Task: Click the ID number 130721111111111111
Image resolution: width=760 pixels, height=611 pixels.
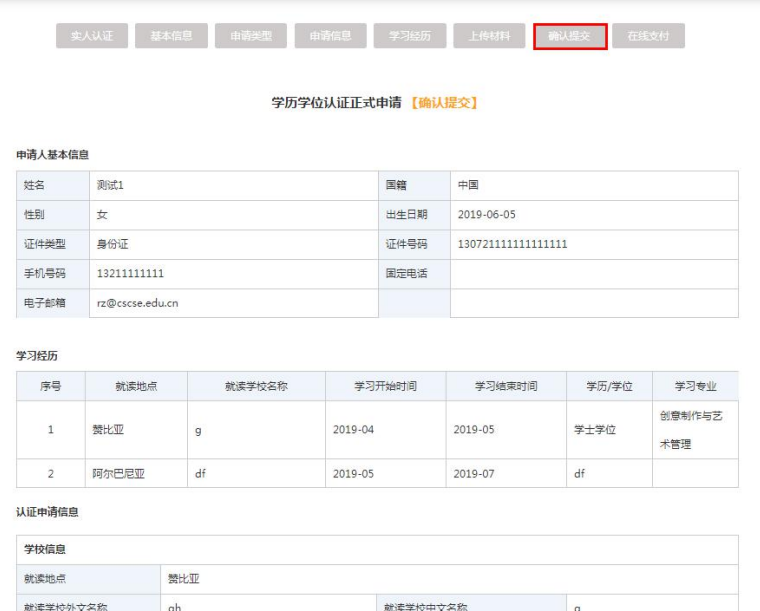Action: click(x=513, y=244)
